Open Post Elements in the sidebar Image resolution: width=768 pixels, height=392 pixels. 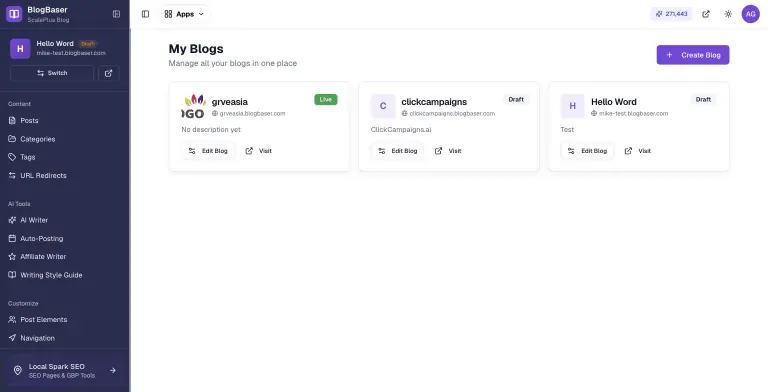pos(44,319)
